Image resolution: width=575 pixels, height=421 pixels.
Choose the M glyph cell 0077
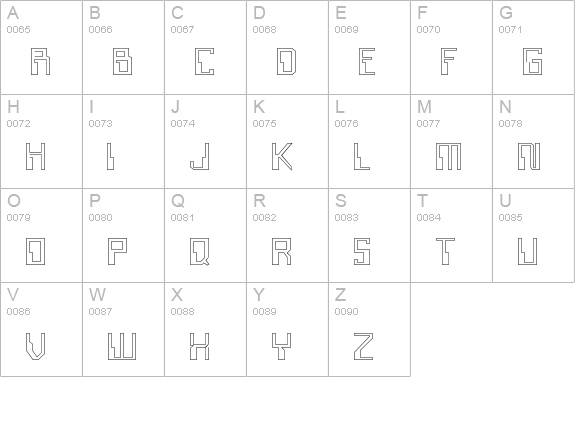click(x=451, y=142)
